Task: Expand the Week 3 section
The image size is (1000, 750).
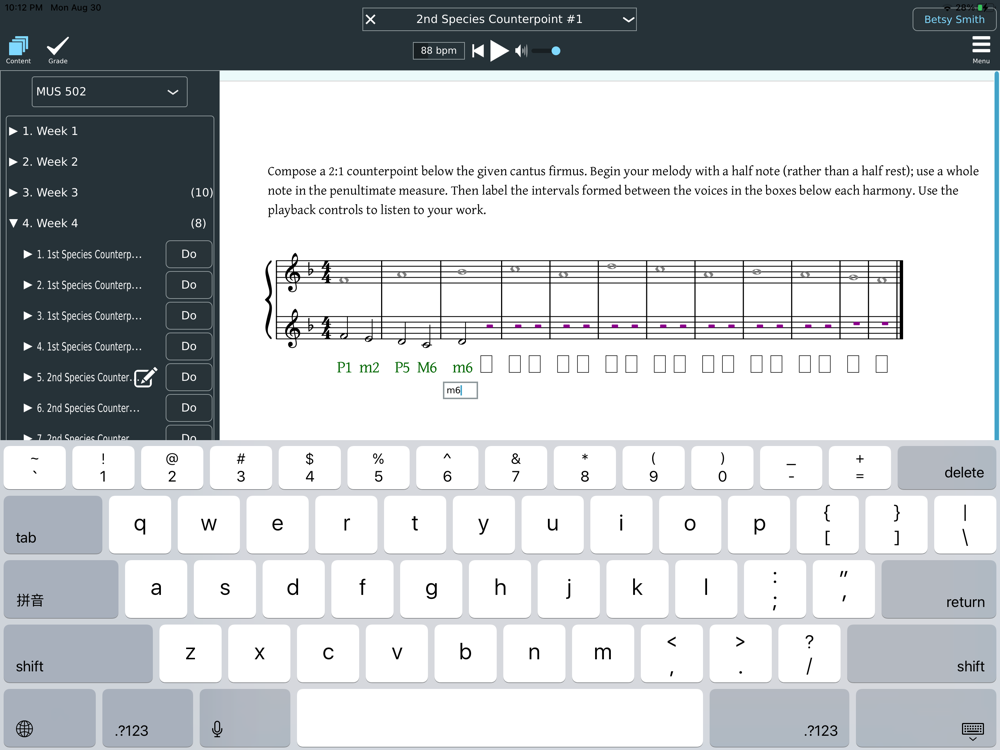Action: tap(13, 193)
